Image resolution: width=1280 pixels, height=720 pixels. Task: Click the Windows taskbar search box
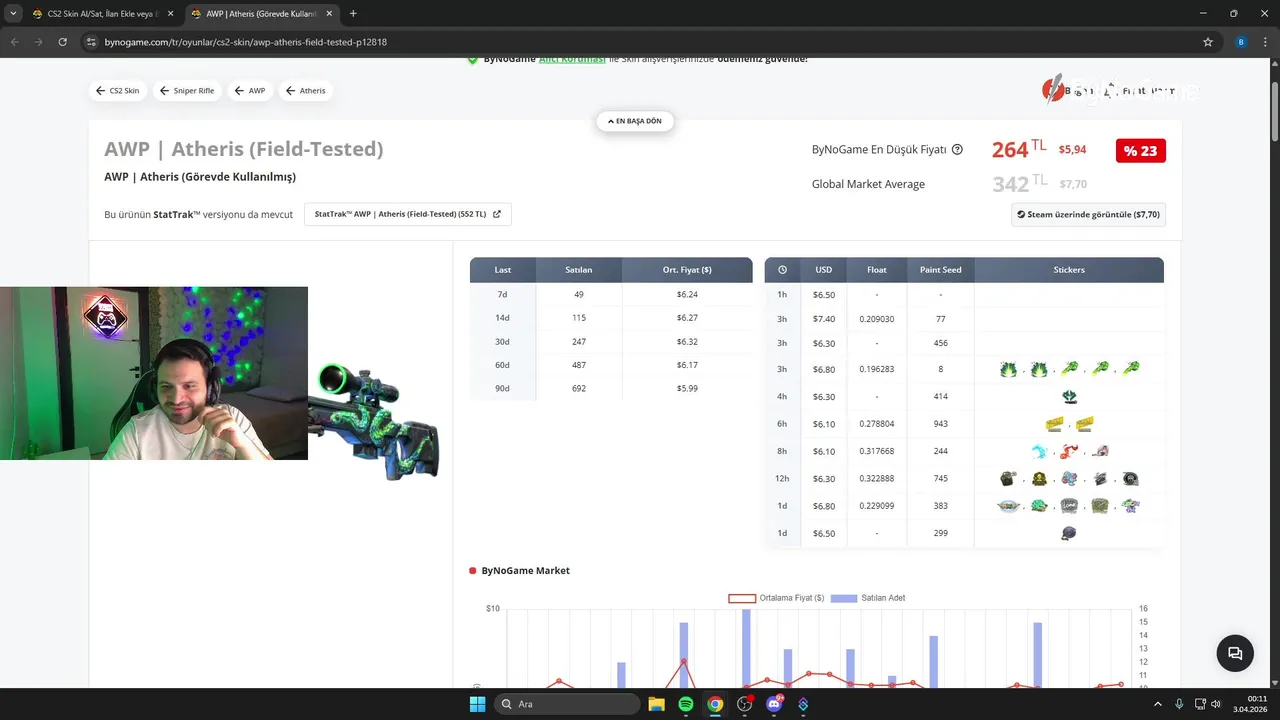568,704
